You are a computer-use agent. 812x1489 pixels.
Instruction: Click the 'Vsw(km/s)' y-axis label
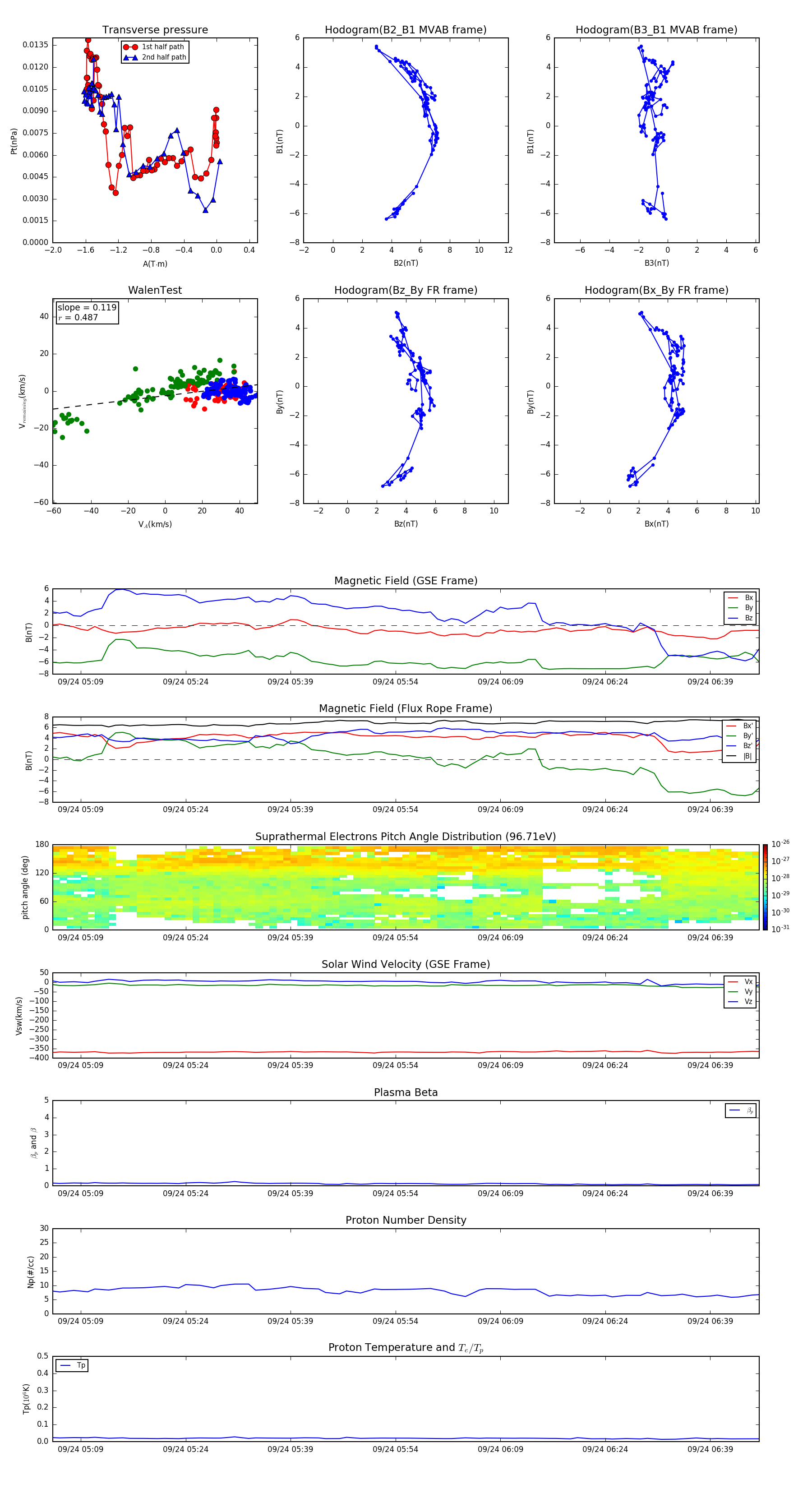(18, 1016)
